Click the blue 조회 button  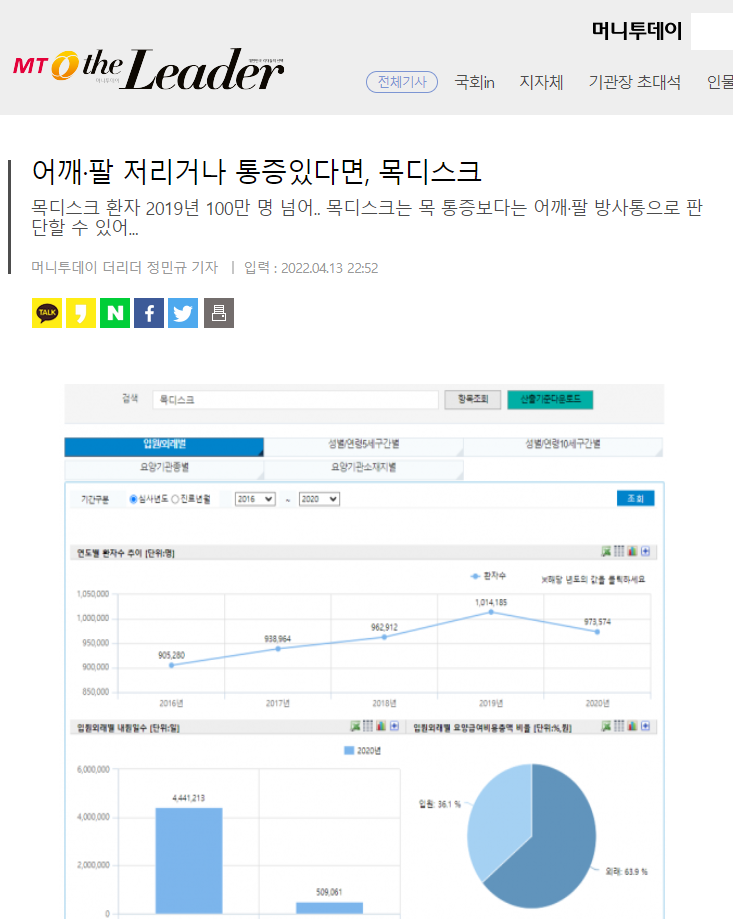pos(635,499)
